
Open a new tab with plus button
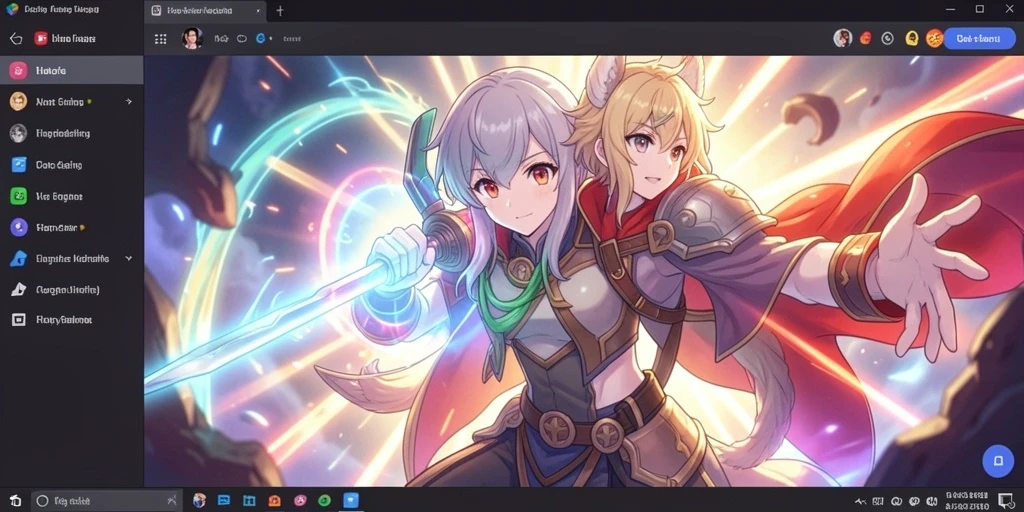(x=280, y=11)
